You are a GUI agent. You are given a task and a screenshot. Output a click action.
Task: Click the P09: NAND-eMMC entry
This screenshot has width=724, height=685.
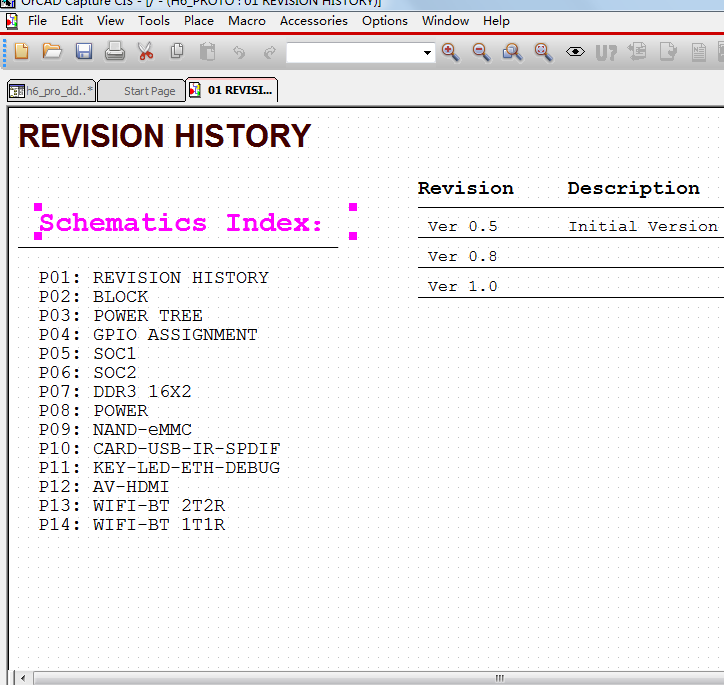click(x=115, y=430)
